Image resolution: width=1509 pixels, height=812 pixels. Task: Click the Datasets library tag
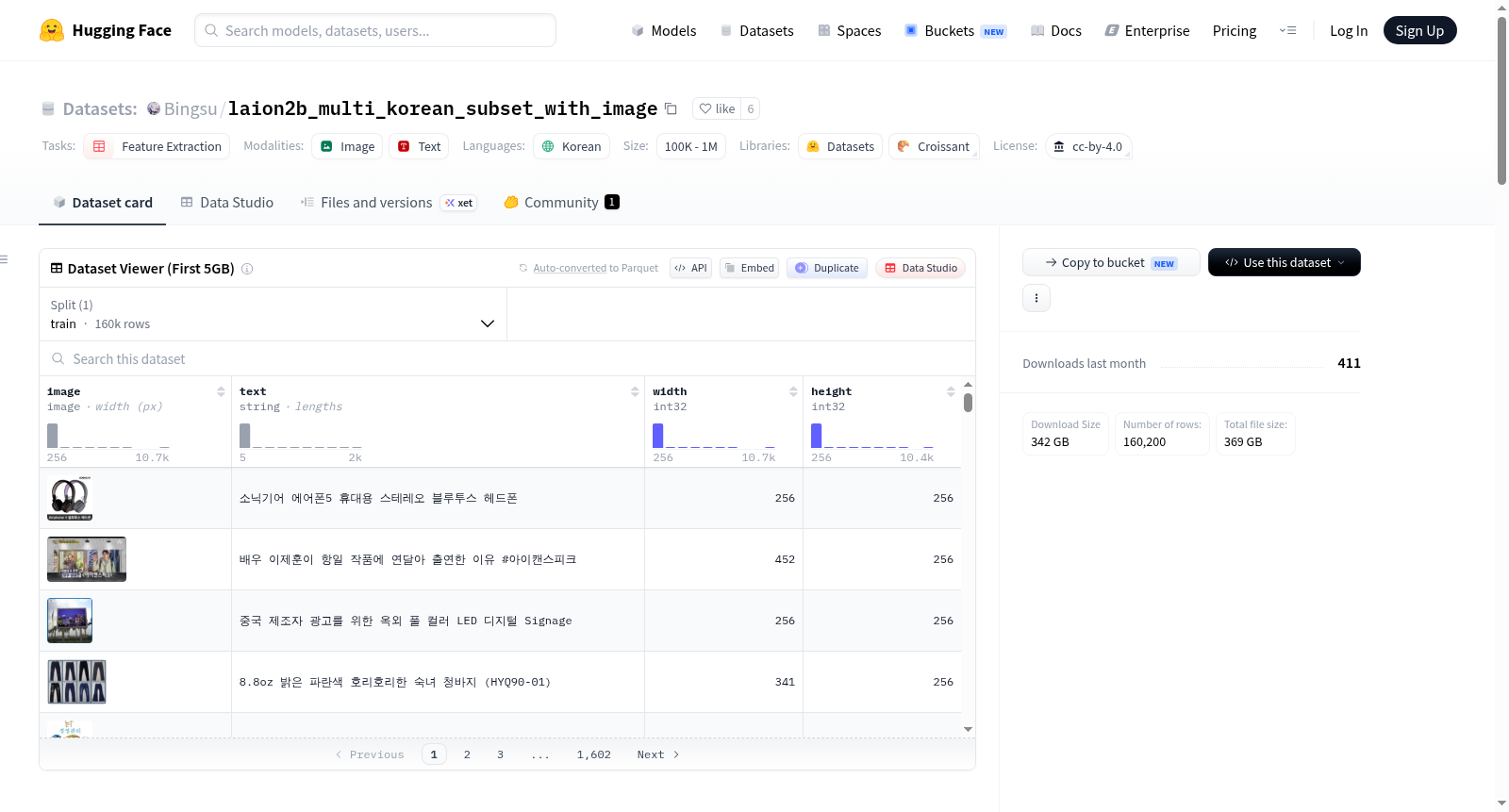point(840,146)
